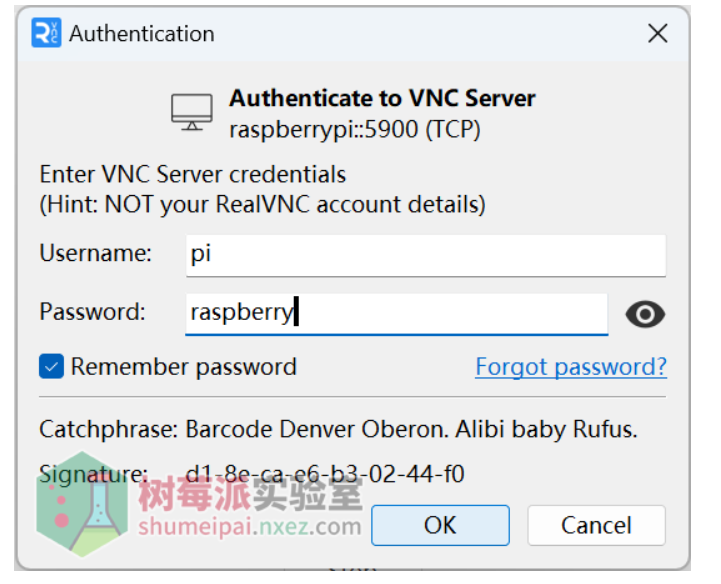Click the Password label
The height and width of the screenshot is (584, 721).
pyautogui.click(x=93, y=312)
